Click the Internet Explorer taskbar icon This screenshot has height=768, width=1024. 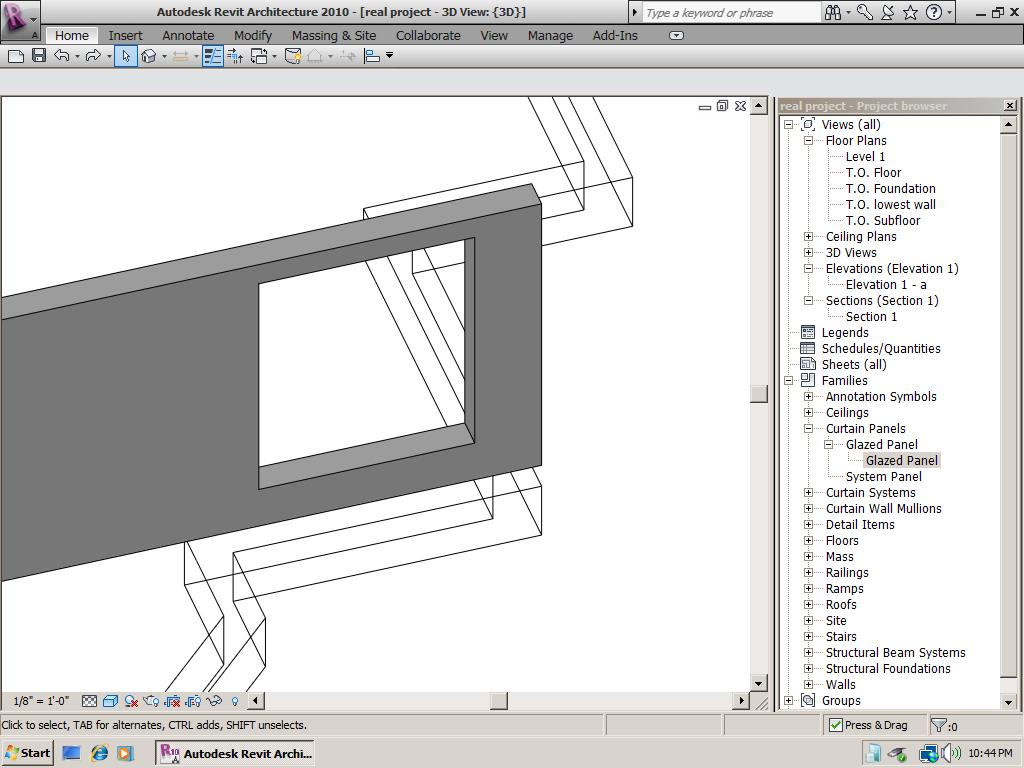[99, 753]
